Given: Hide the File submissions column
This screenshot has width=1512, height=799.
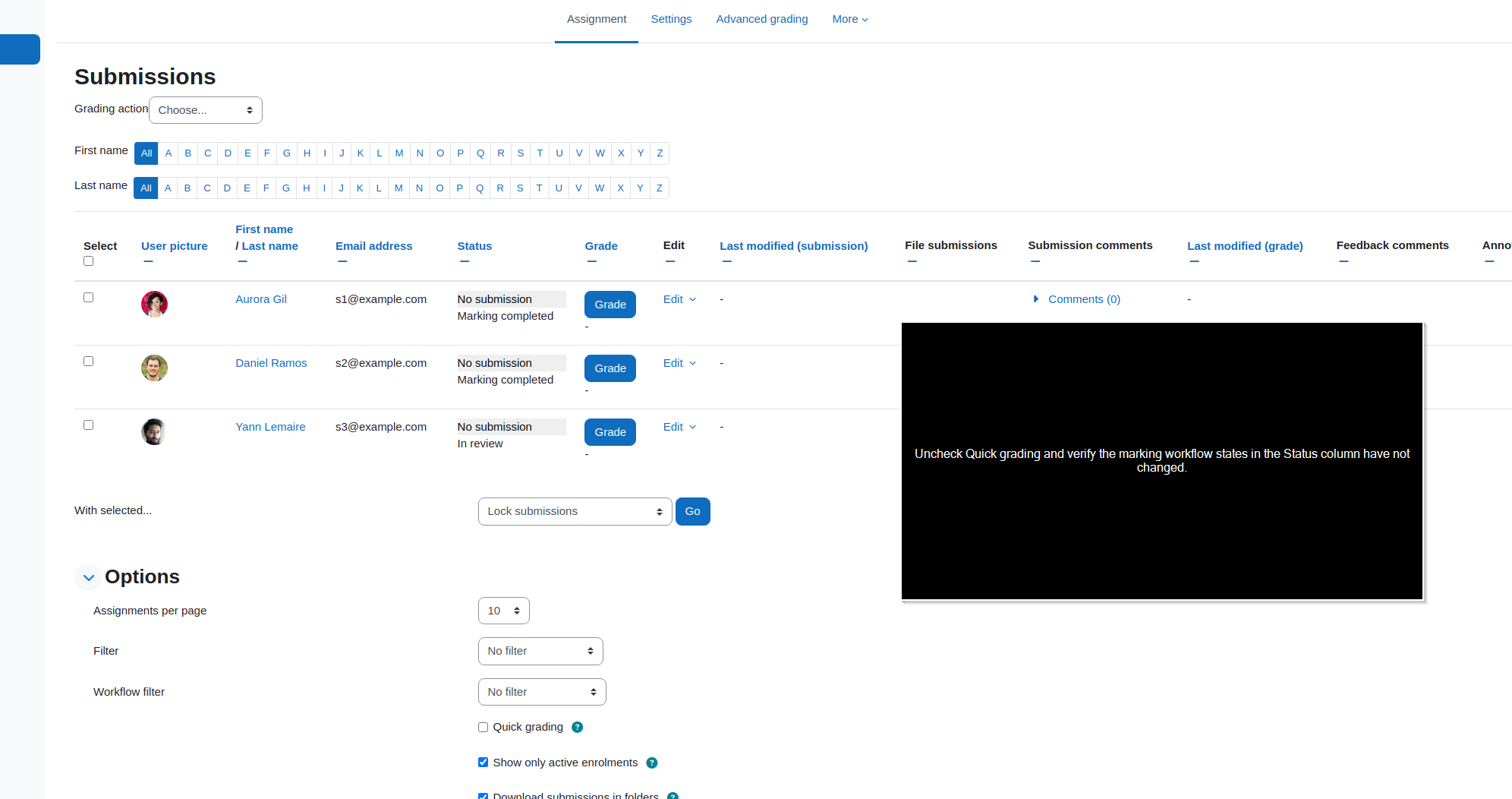Looking at the screenshot, I should pos(912,262).
